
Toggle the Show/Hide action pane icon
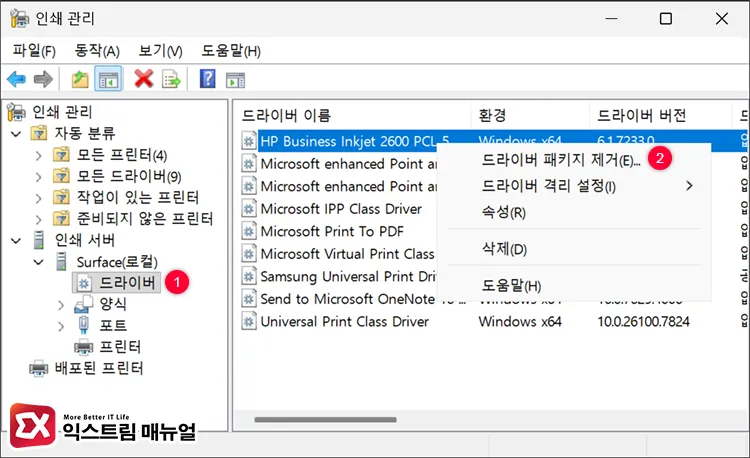point(235,80)
